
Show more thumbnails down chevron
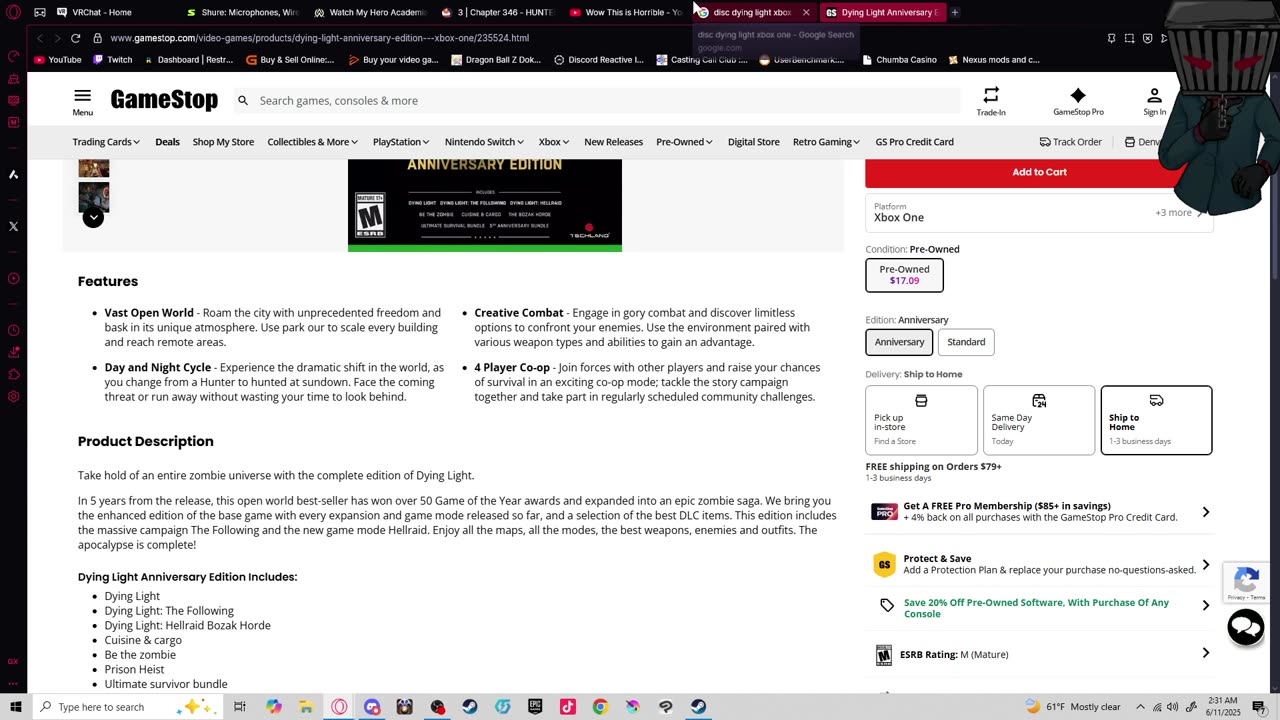click(x=93, y=217)
